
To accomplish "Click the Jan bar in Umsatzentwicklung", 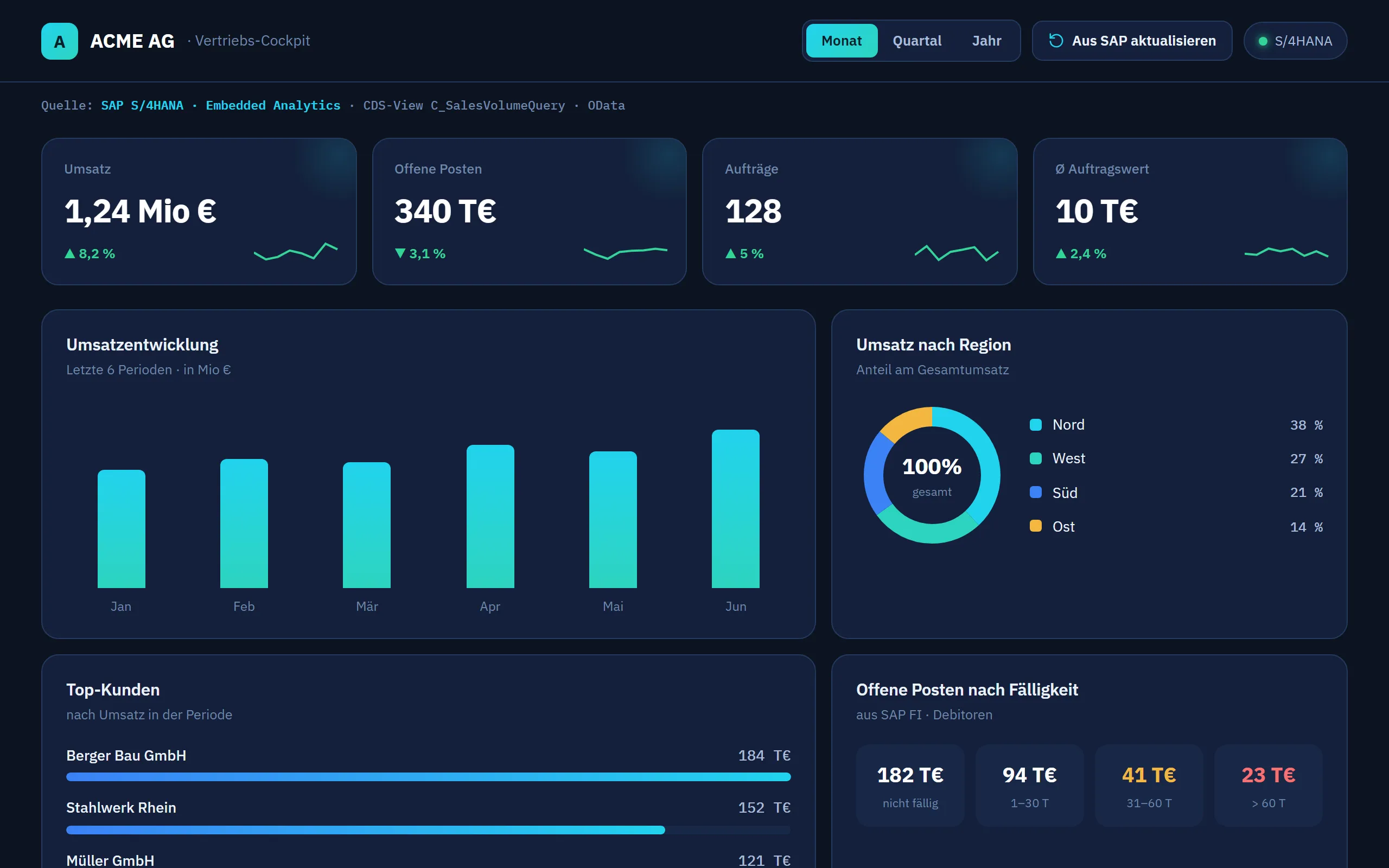I will coord(121,529).
